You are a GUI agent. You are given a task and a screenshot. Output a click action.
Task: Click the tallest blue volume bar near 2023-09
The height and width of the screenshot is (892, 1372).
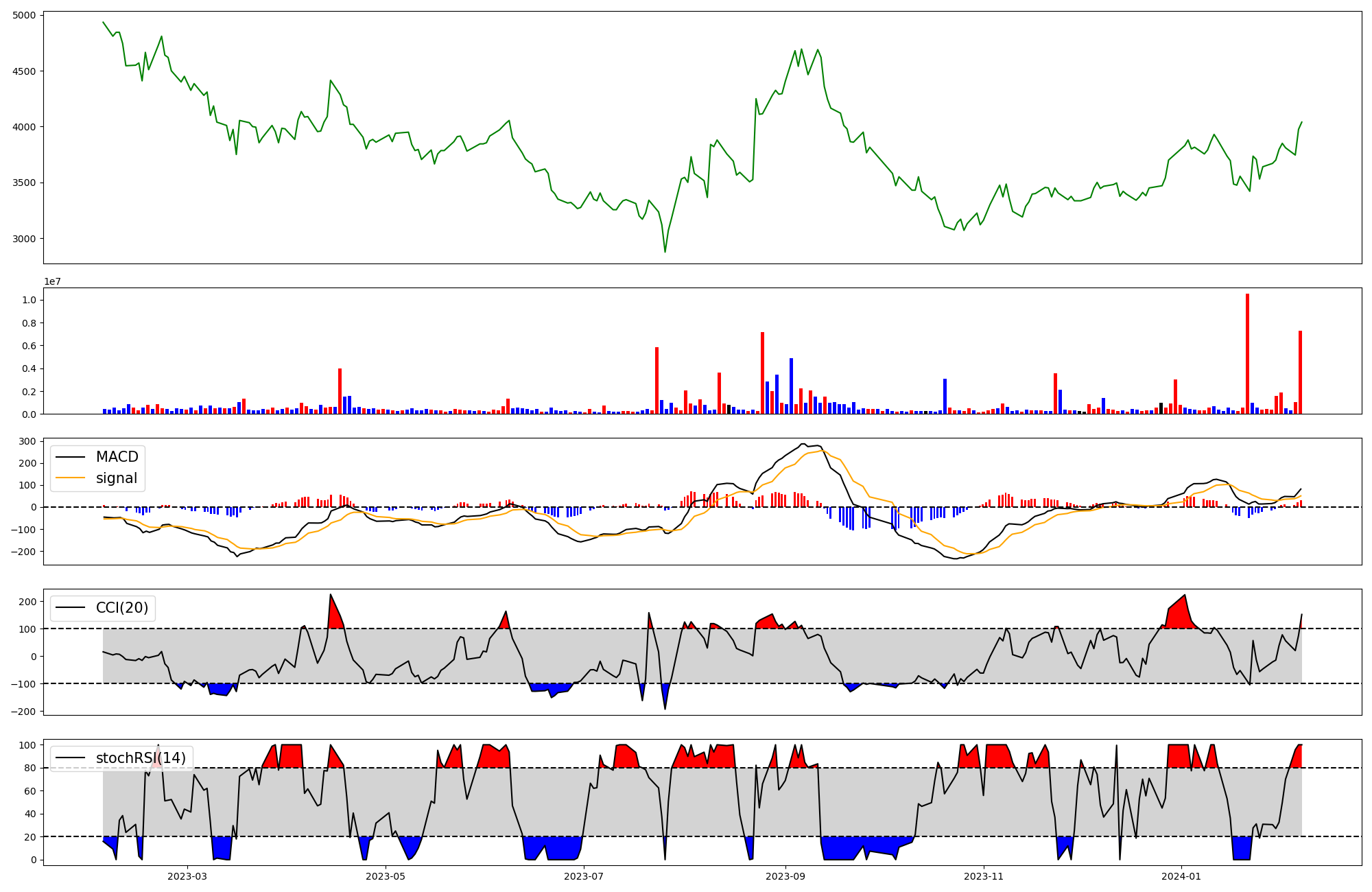click(x=791, y=386)
